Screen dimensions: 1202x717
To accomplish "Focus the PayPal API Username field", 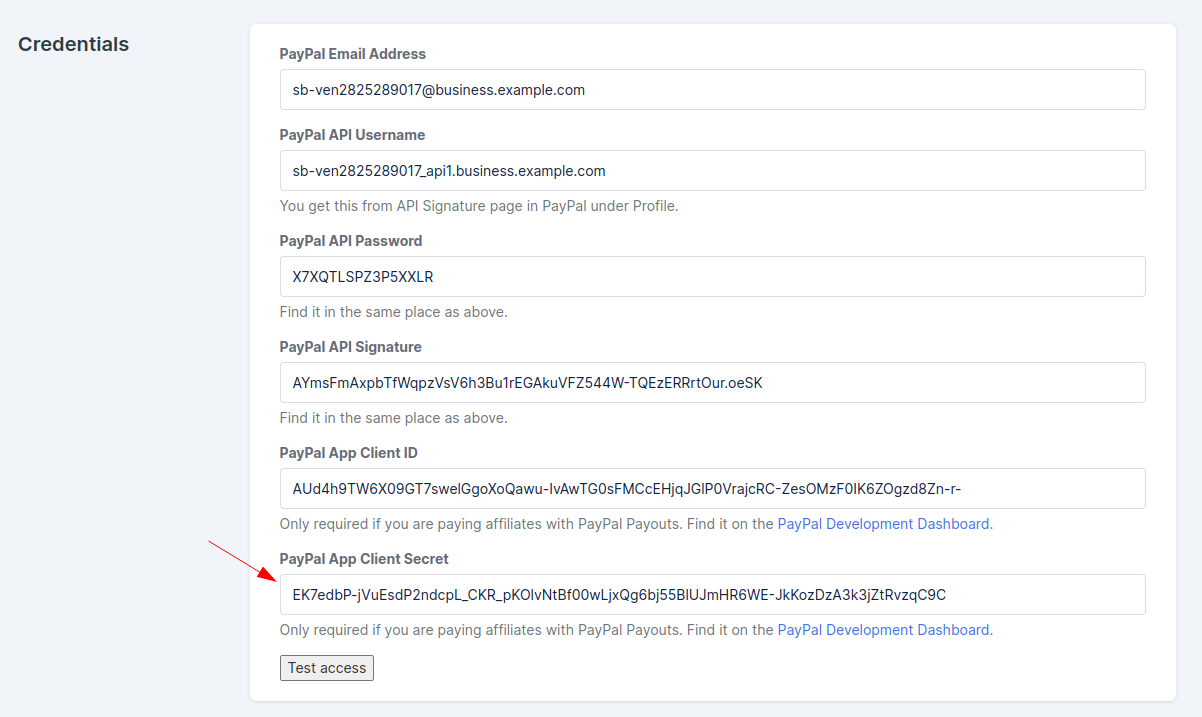I will click(x=712, y=171).
